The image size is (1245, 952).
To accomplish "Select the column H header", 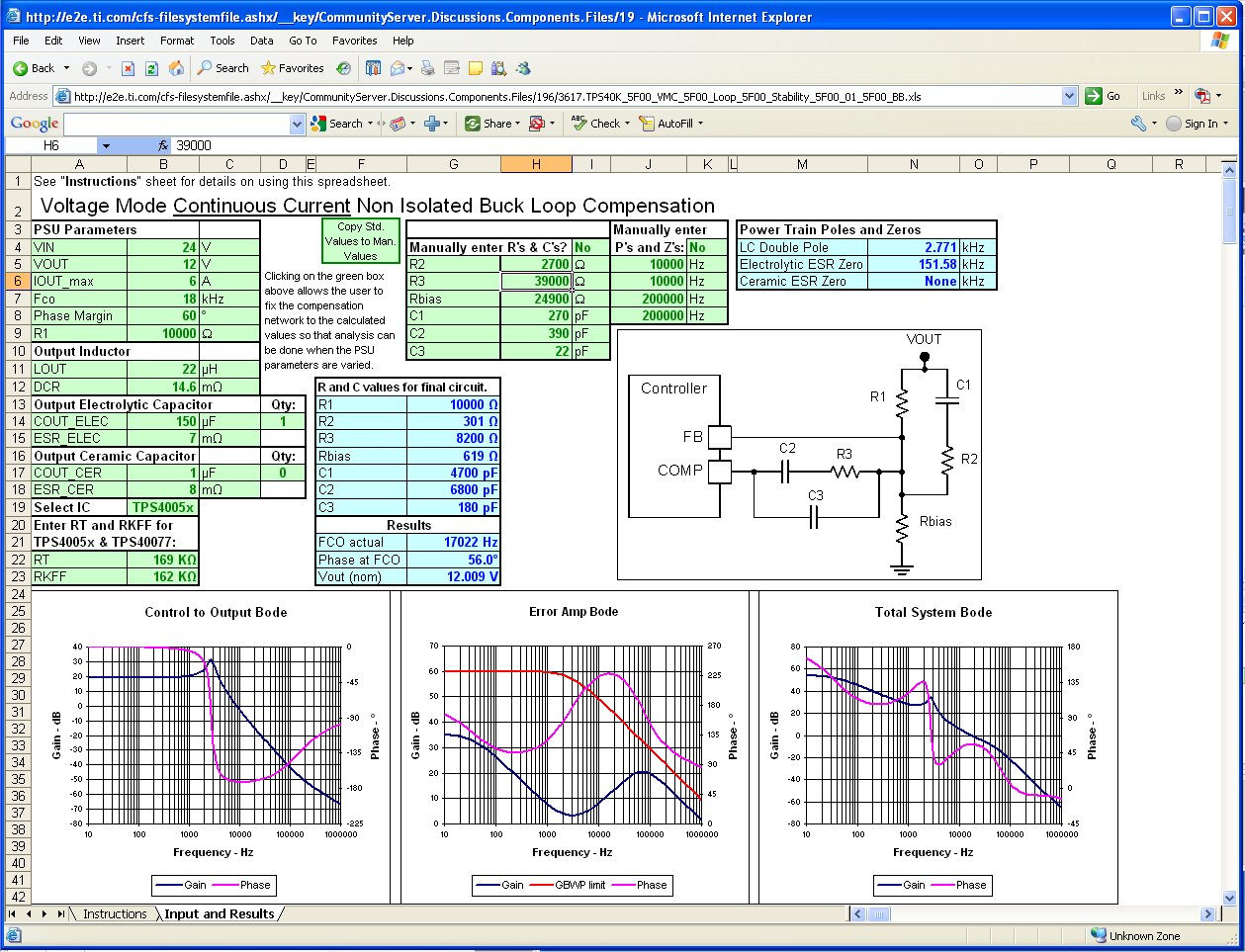I will pos(536,164).
